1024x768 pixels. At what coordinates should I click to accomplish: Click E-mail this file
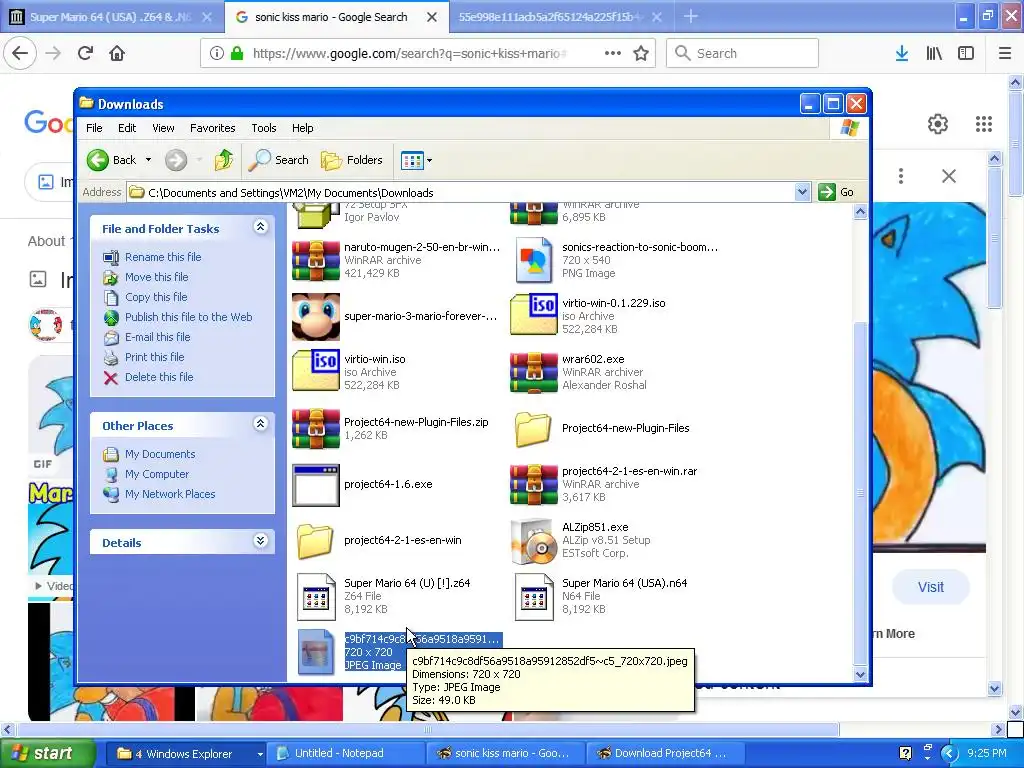(157, 337)
